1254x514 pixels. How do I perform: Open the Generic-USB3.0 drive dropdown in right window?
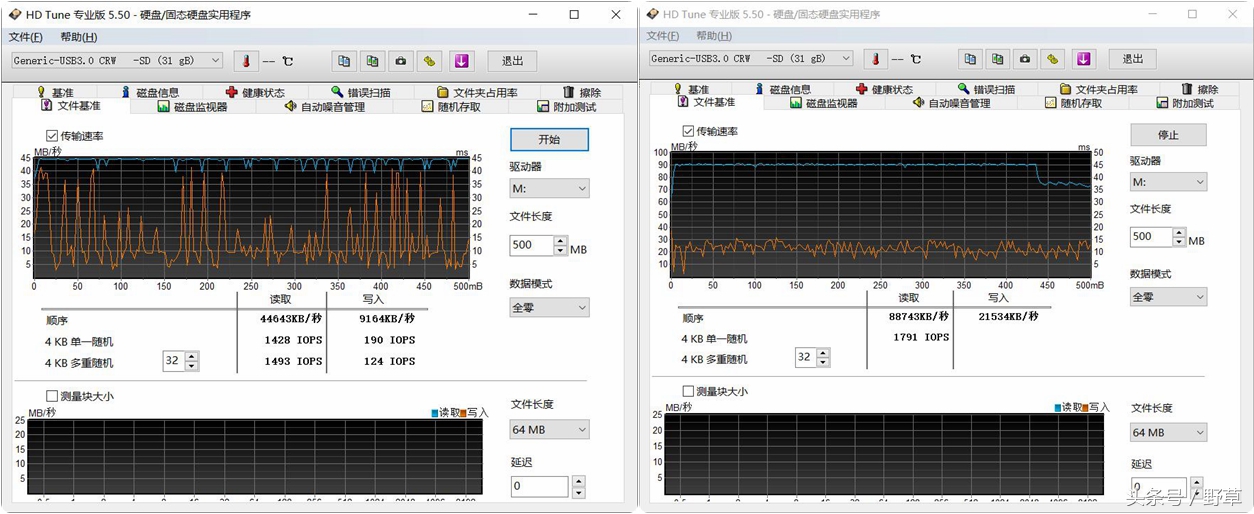point(750,58)
